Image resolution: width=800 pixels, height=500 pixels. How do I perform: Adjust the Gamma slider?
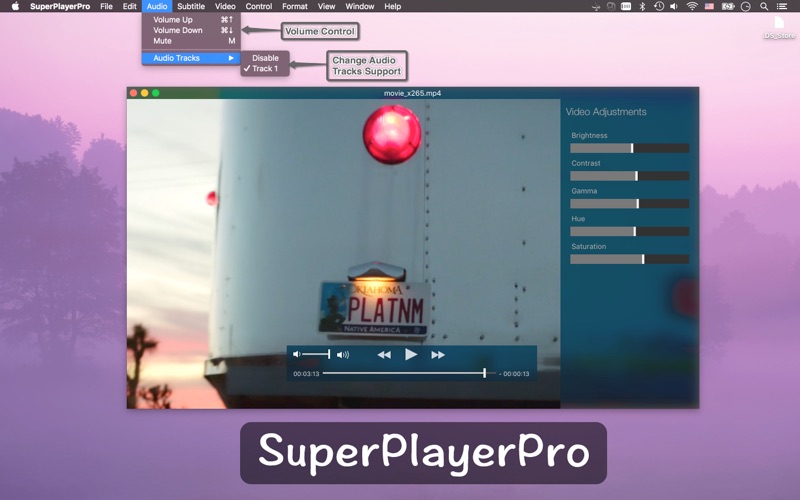[x=630, y=204]
